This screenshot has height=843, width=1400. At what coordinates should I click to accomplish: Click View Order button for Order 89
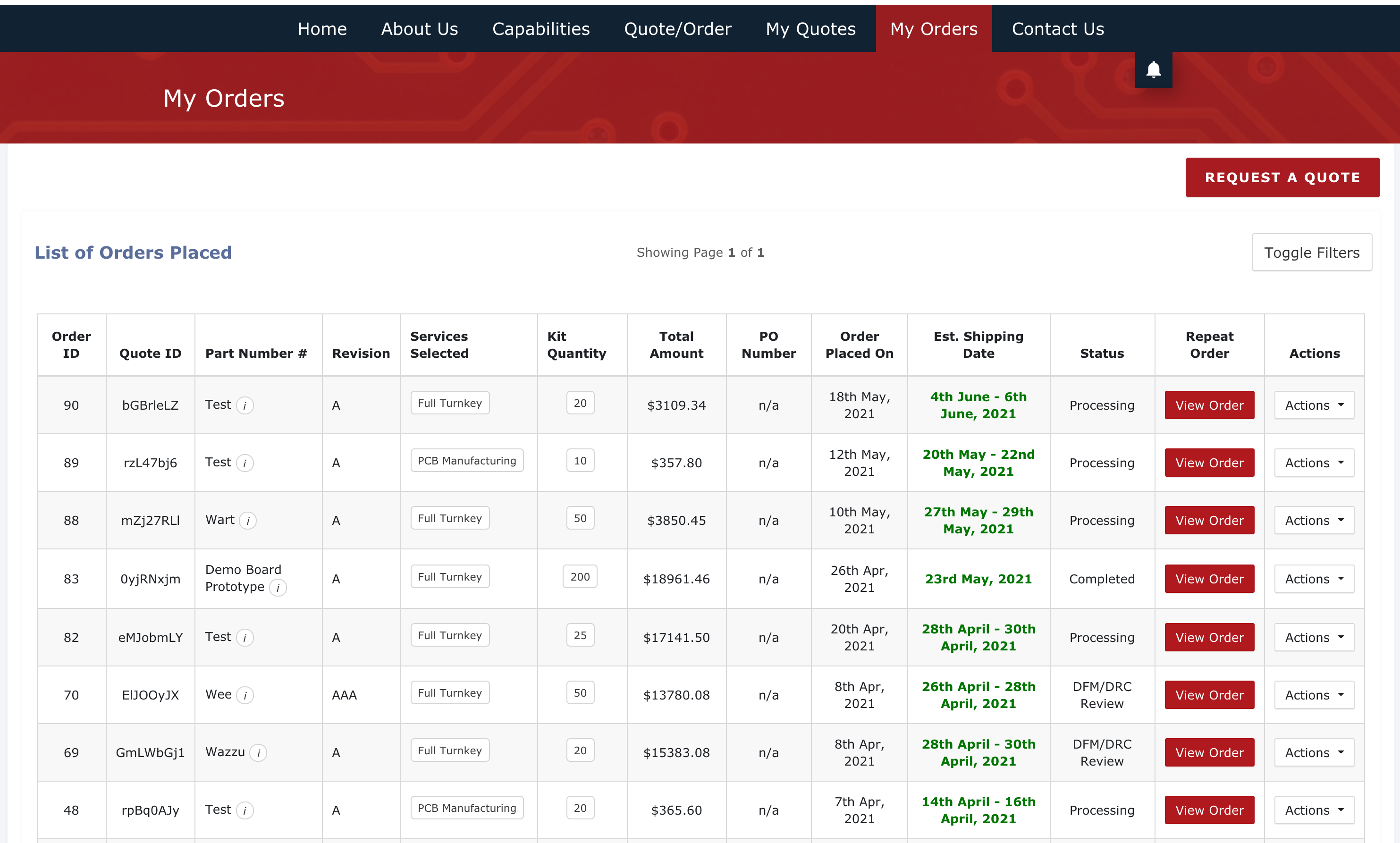(x=1209, y=461)
